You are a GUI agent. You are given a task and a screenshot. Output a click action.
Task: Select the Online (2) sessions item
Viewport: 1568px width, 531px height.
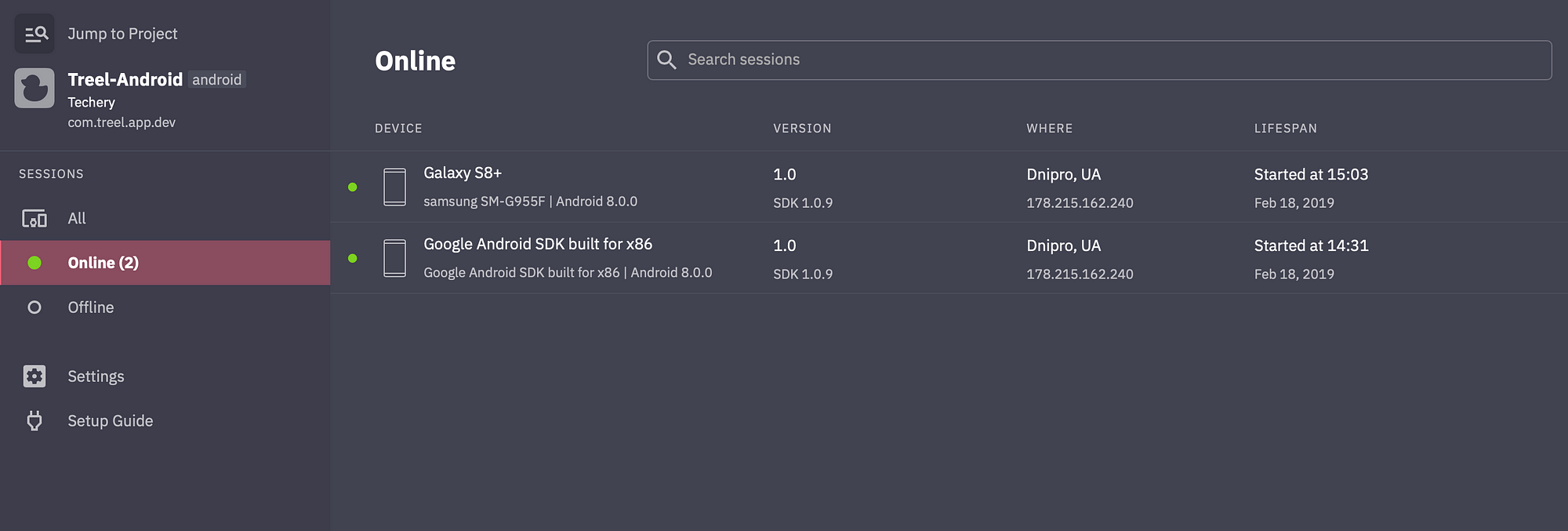pyautogui.click(x=165, y=263)
